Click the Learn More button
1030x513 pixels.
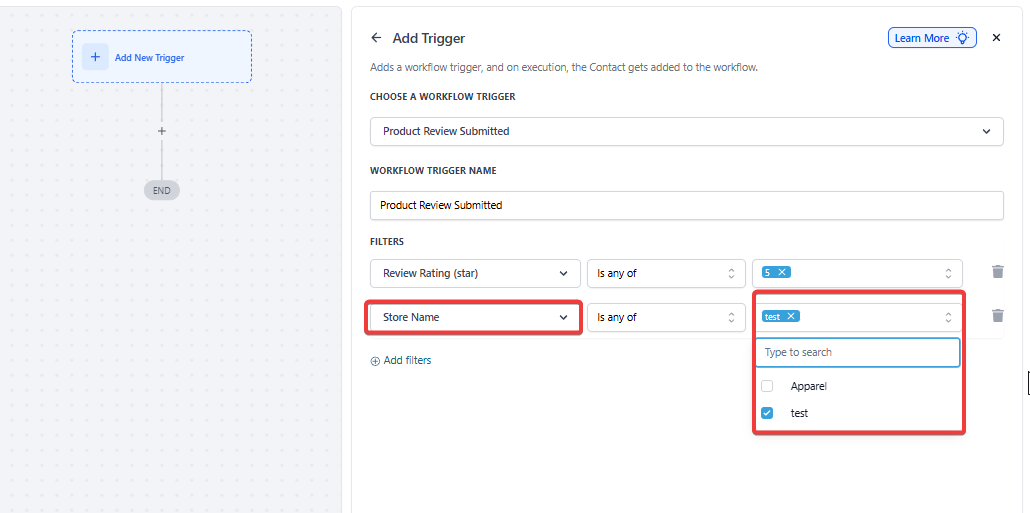point(932,38)
